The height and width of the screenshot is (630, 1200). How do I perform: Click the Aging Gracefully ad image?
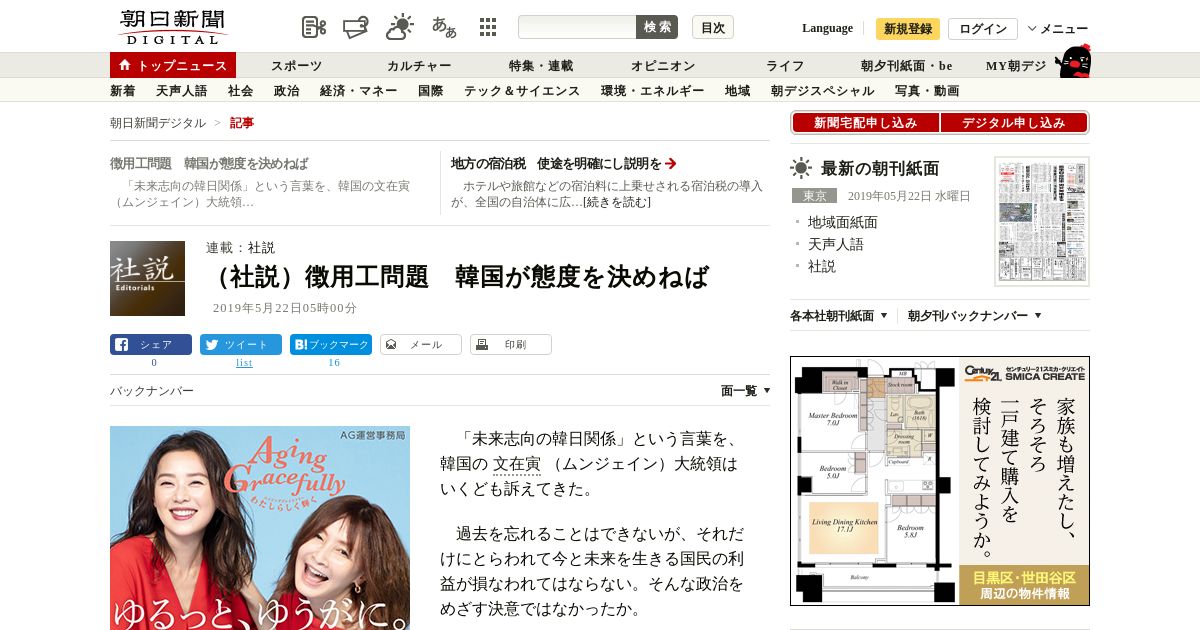260,528
